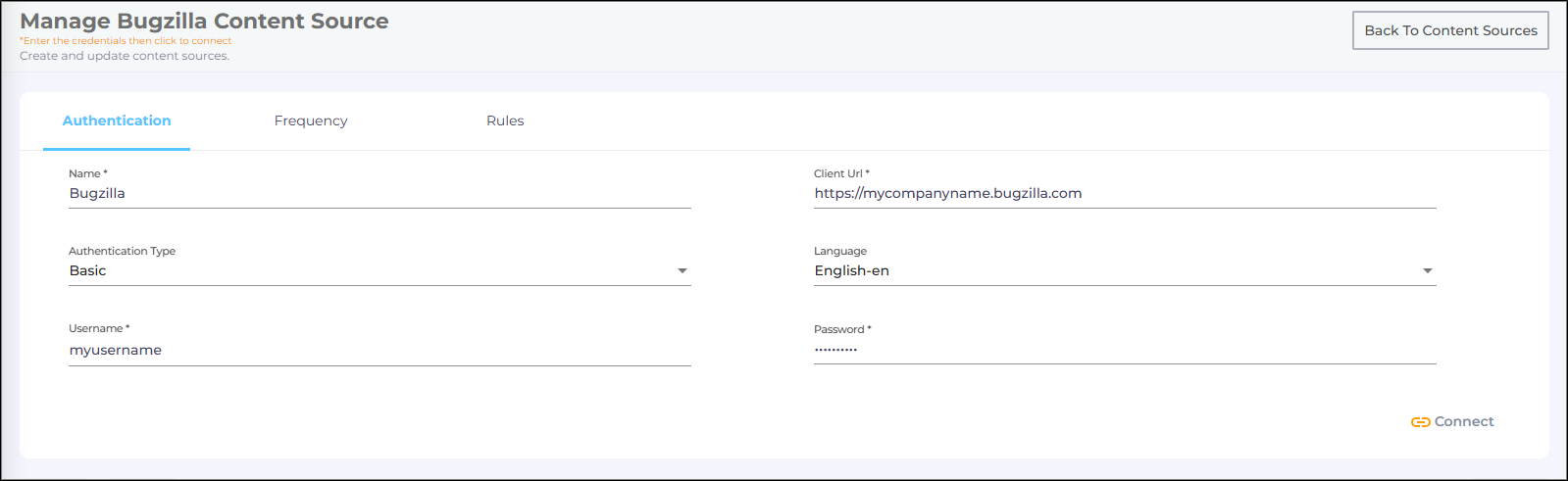
Task: Focus the Name field containing Bugzilla
Action: point(379,194)
